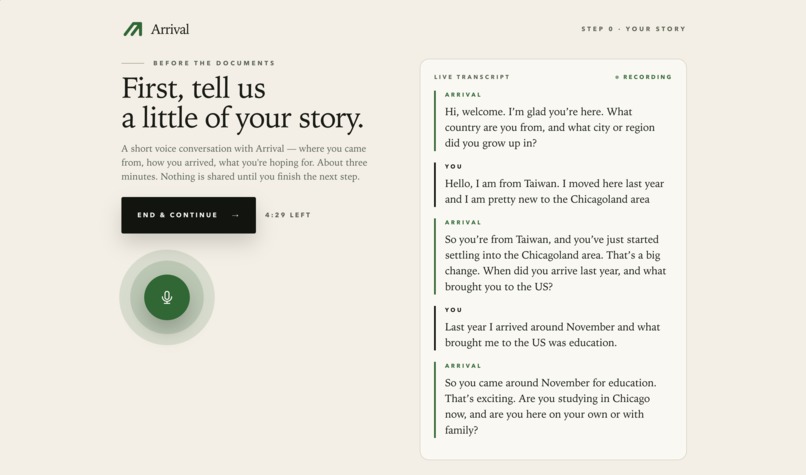Click the Recording status label
This screenshot has height=475, width=806.
click(x=647, y=77)
